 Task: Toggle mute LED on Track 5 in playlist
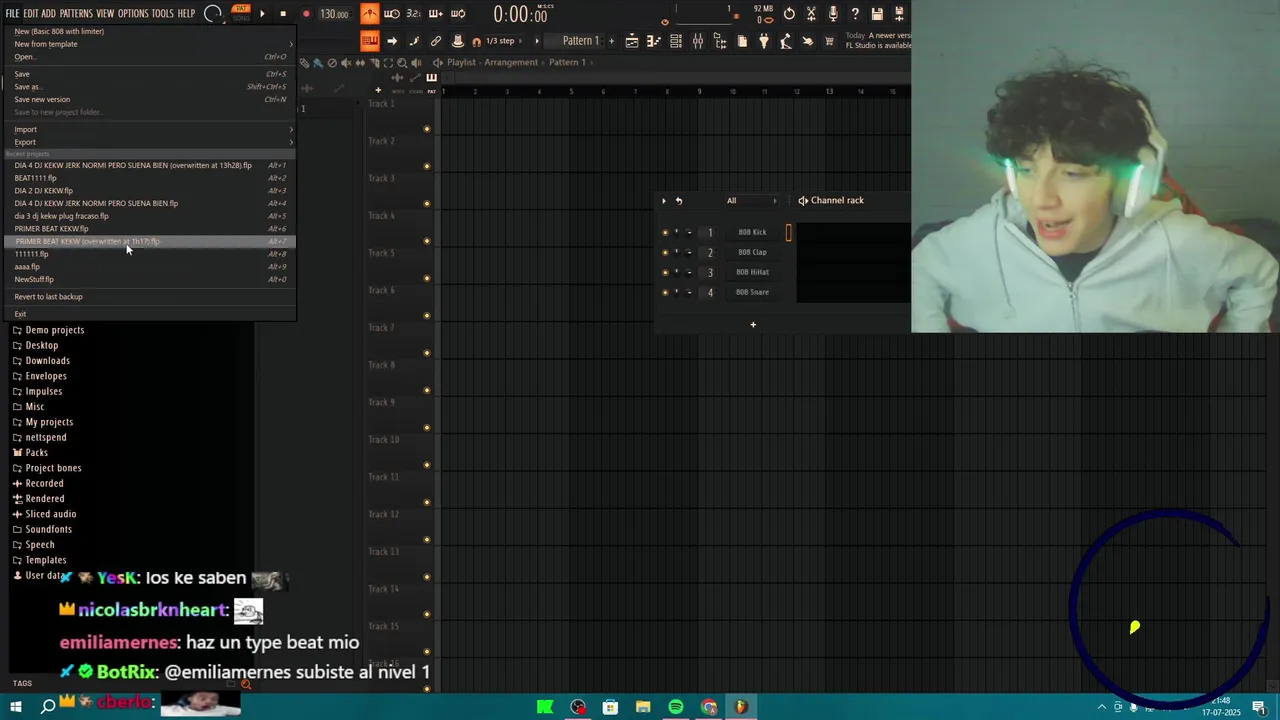[x=427, y=278]
